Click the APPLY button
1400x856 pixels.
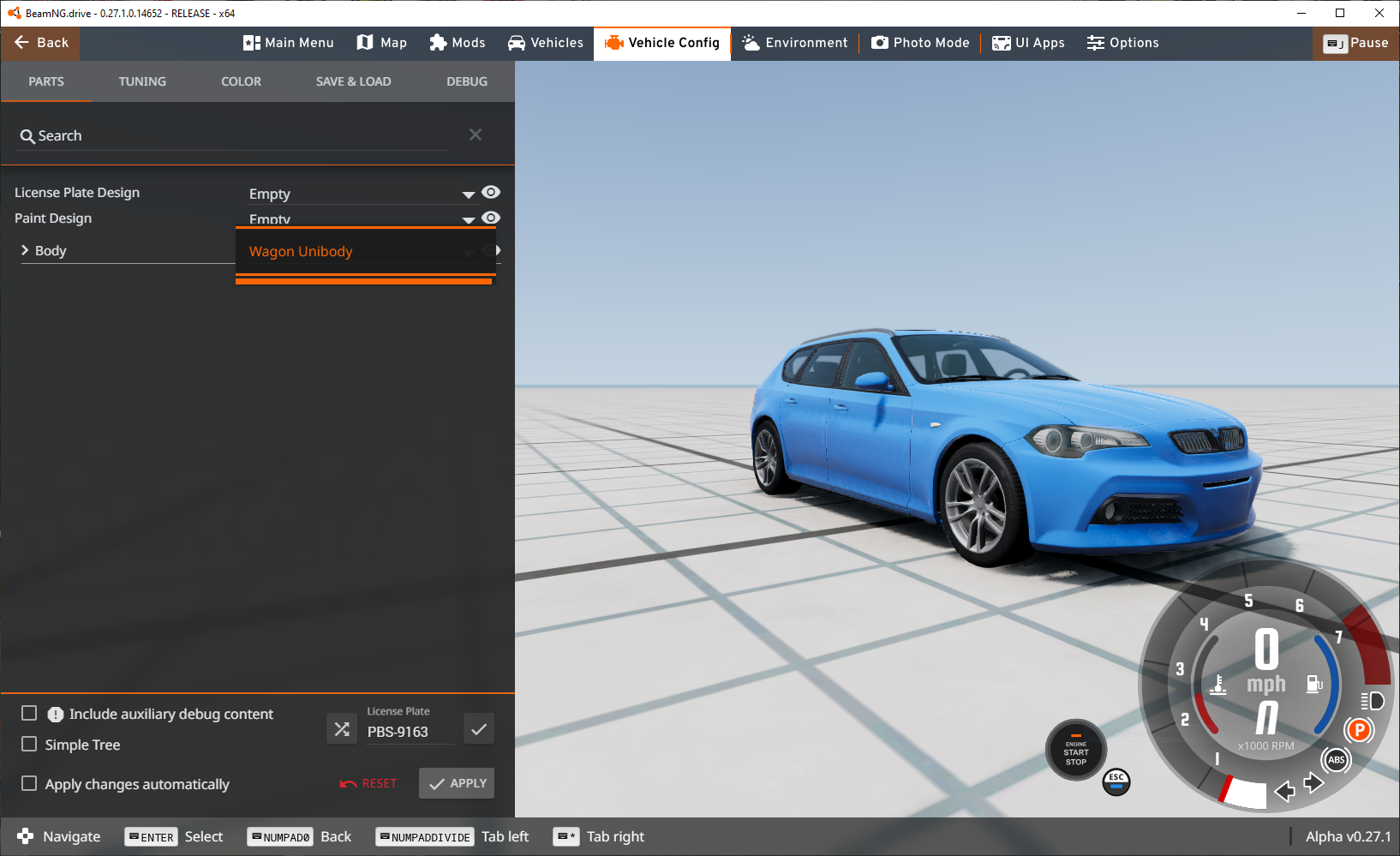tap(457, 783)
